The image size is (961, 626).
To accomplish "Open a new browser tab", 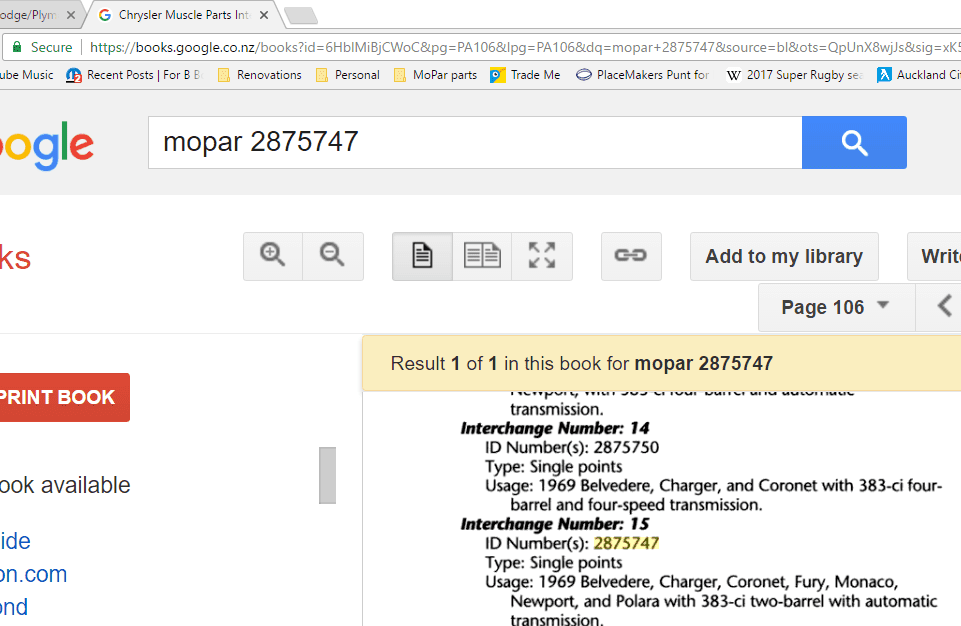I will (x=301, y=15).
